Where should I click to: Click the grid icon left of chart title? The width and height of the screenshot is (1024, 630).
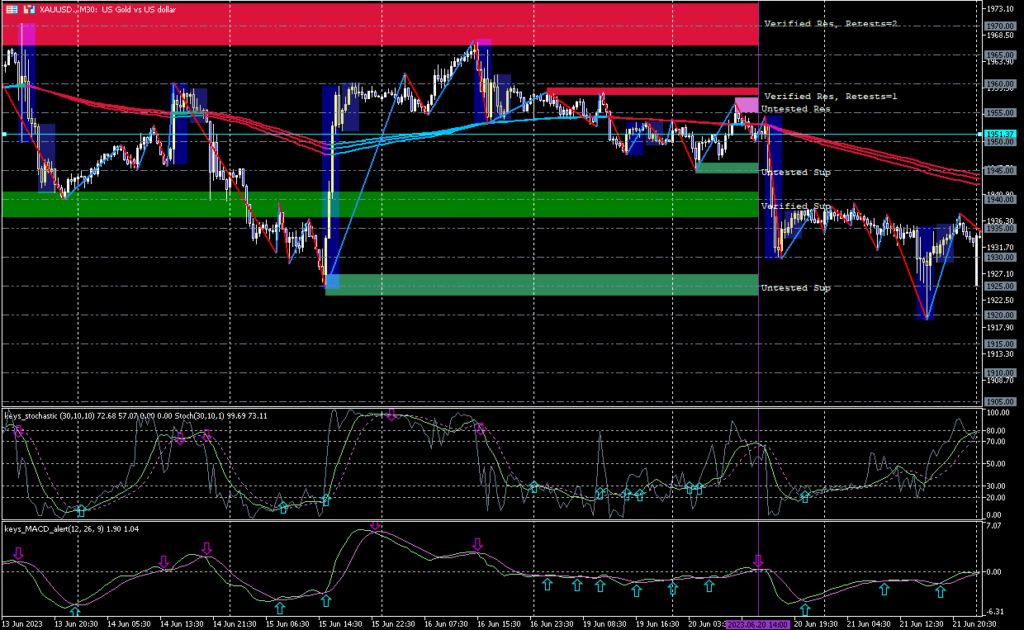[x=10, y=8]
